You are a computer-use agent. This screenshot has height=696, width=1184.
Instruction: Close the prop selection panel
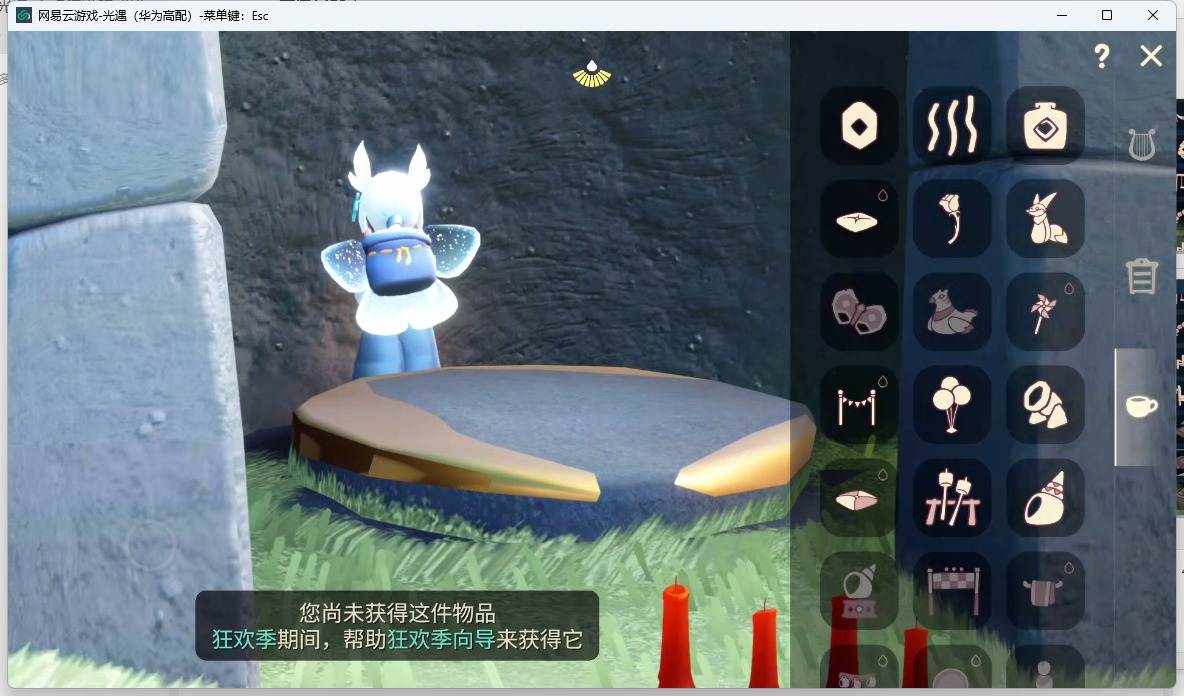coord(1152,56)
